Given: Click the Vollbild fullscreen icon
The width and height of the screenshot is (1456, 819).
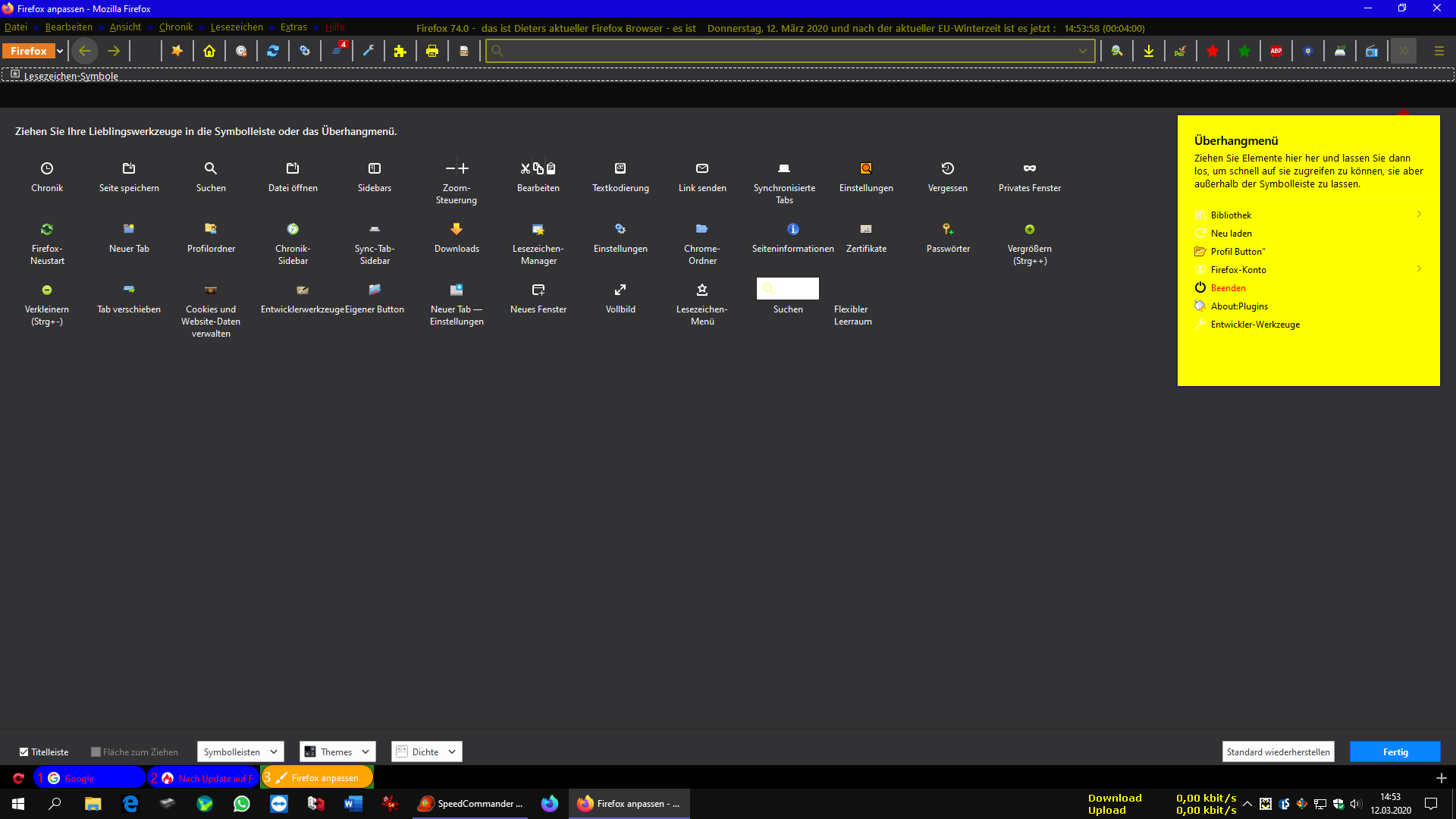Looking at the screenshot, I should (620, 290).
